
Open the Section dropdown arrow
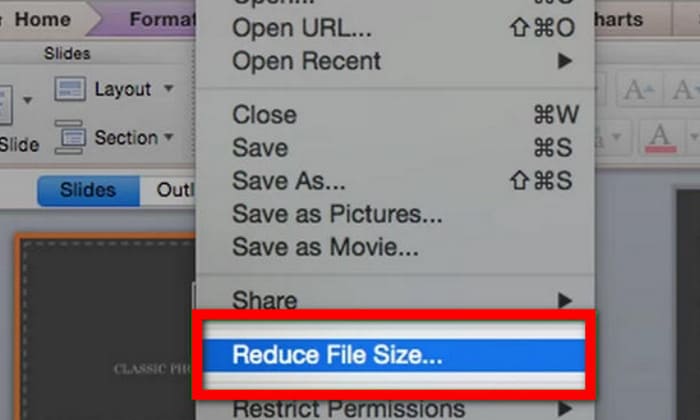(169, 137)
